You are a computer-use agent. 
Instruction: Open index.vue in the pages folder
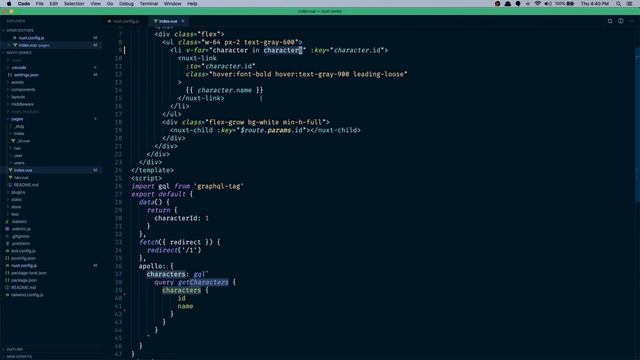tap(23, 170)
